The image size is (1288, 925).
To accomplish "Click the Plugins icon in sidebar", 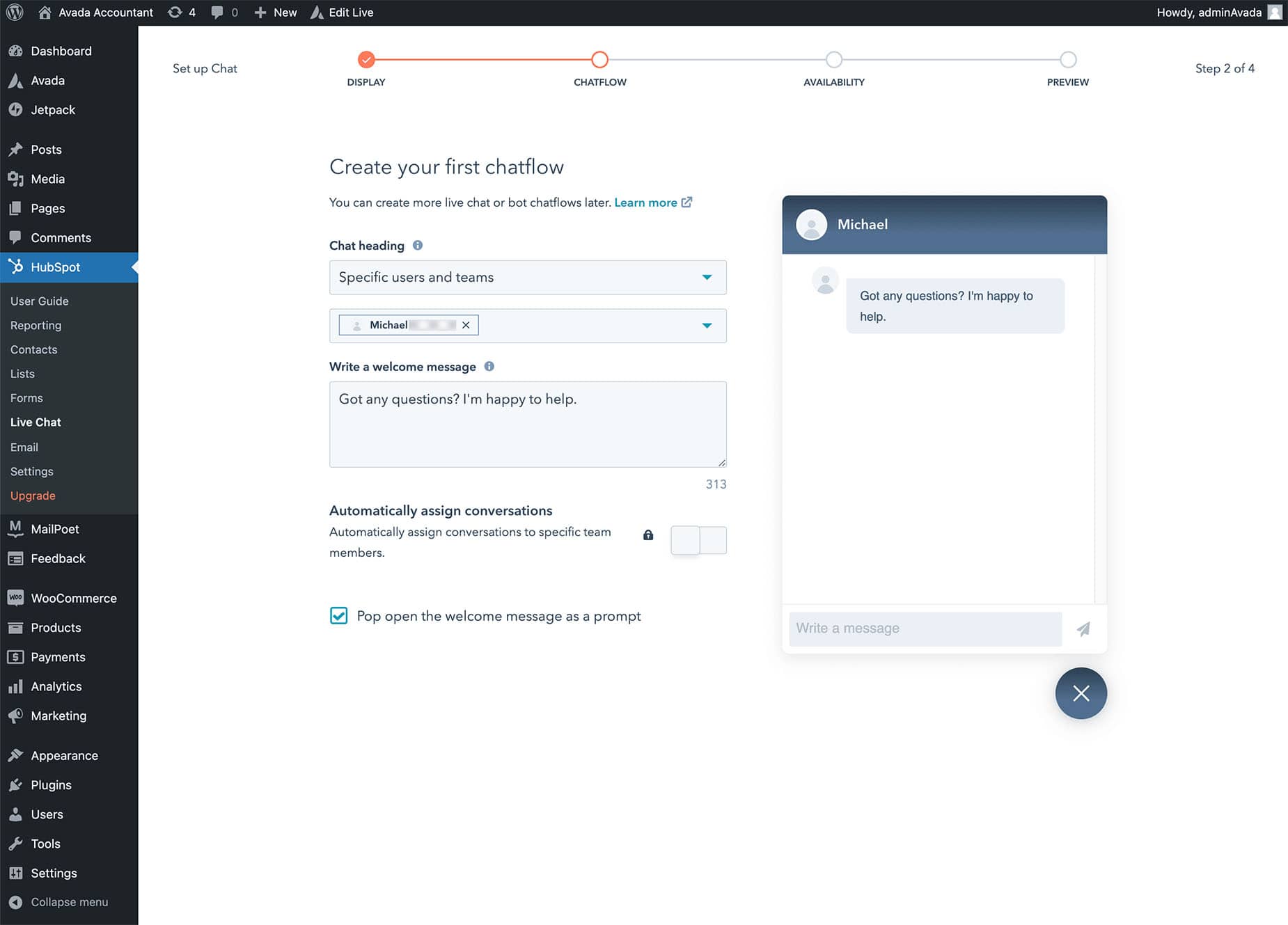I will click(15, 785).
